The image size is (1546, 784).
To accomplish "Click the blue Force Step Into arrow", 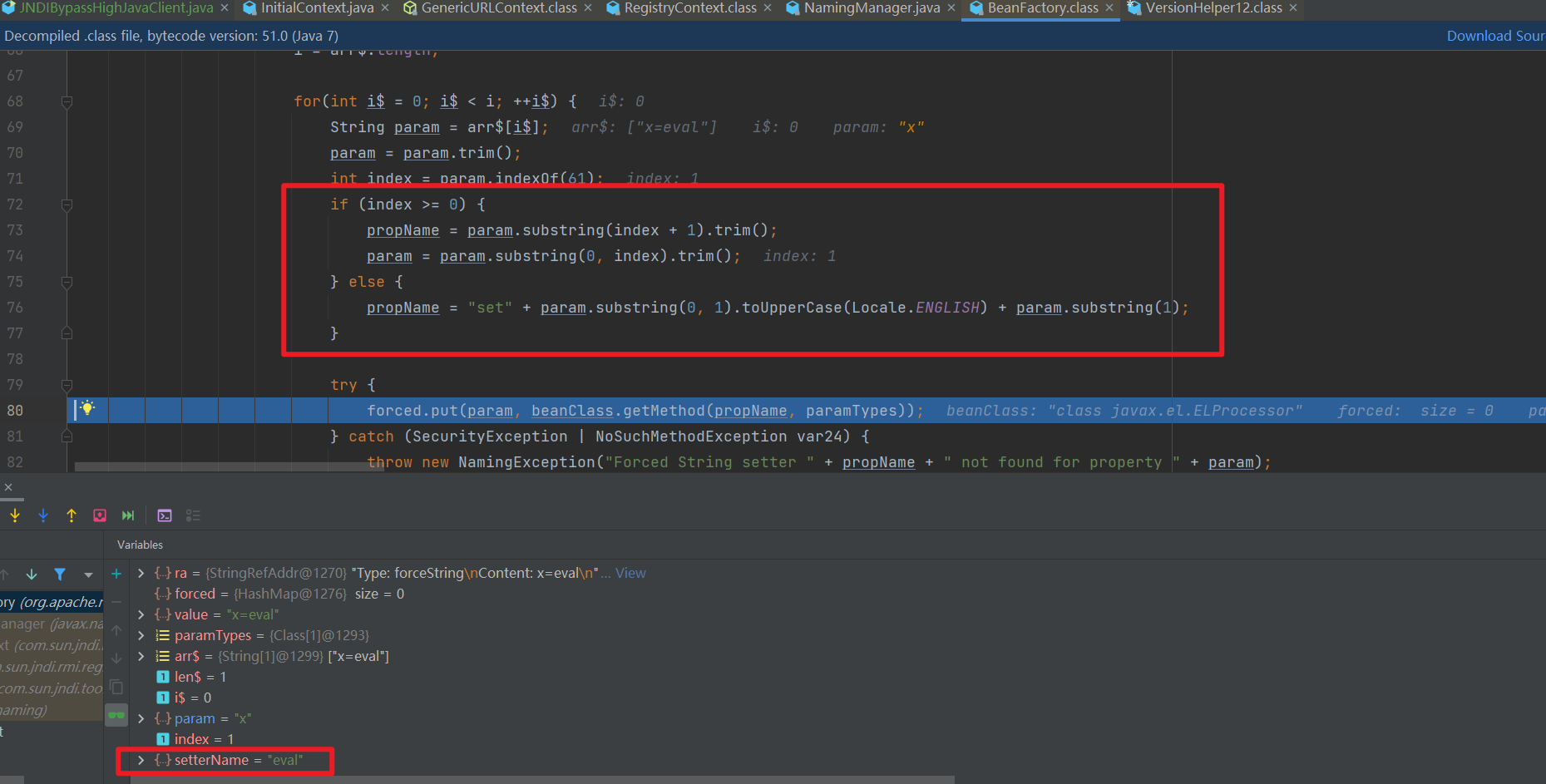I will point(43,515).
